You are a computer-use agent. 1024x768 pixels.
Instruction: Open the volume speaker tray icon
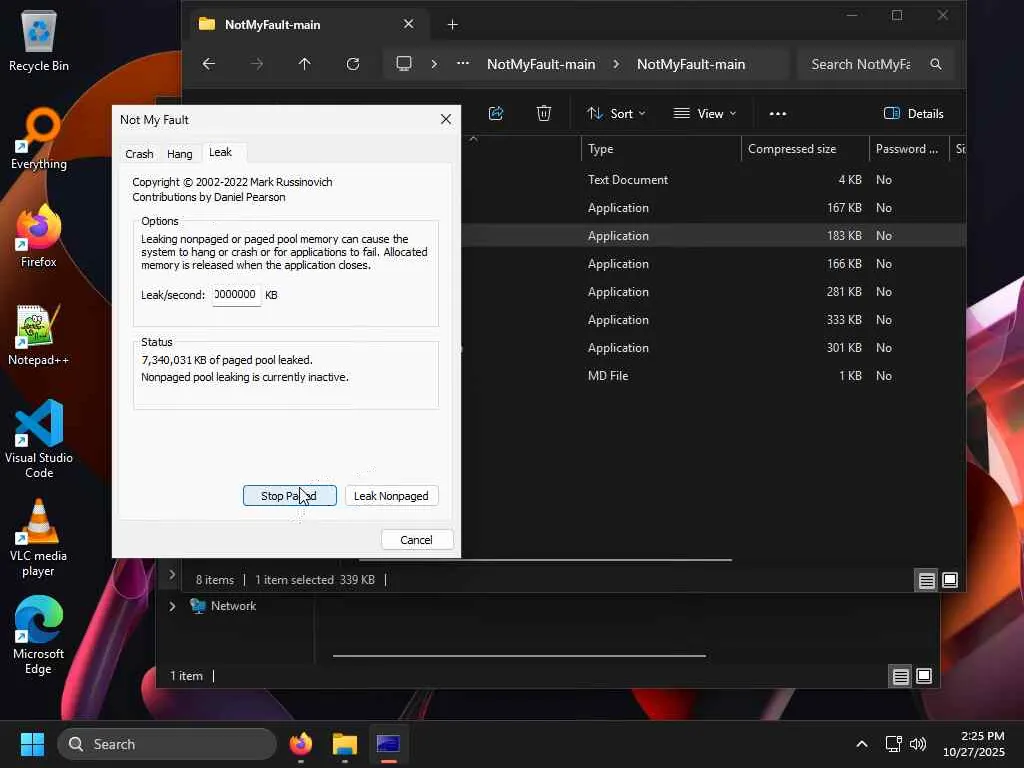pos(918,744)
